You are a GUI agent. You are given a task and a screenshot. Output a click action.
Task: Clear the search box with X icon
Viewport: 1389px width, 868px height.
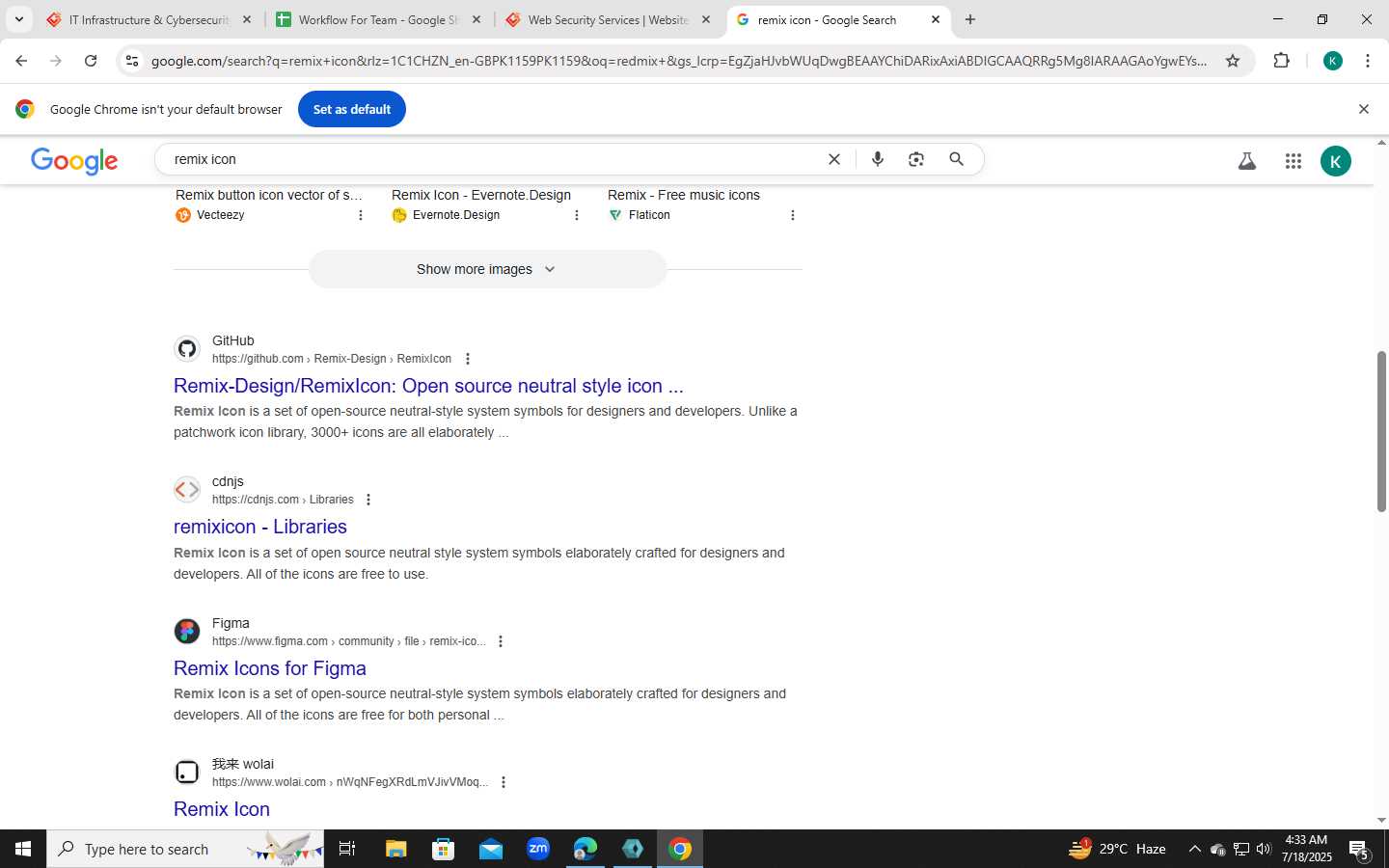[x=834, y=159]
